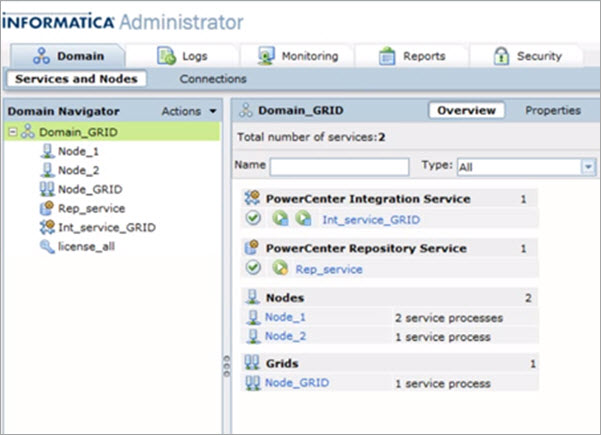The image size is (601, 435).
Task: Switch to the Logs tab
Action: click(x=182, y=56)
